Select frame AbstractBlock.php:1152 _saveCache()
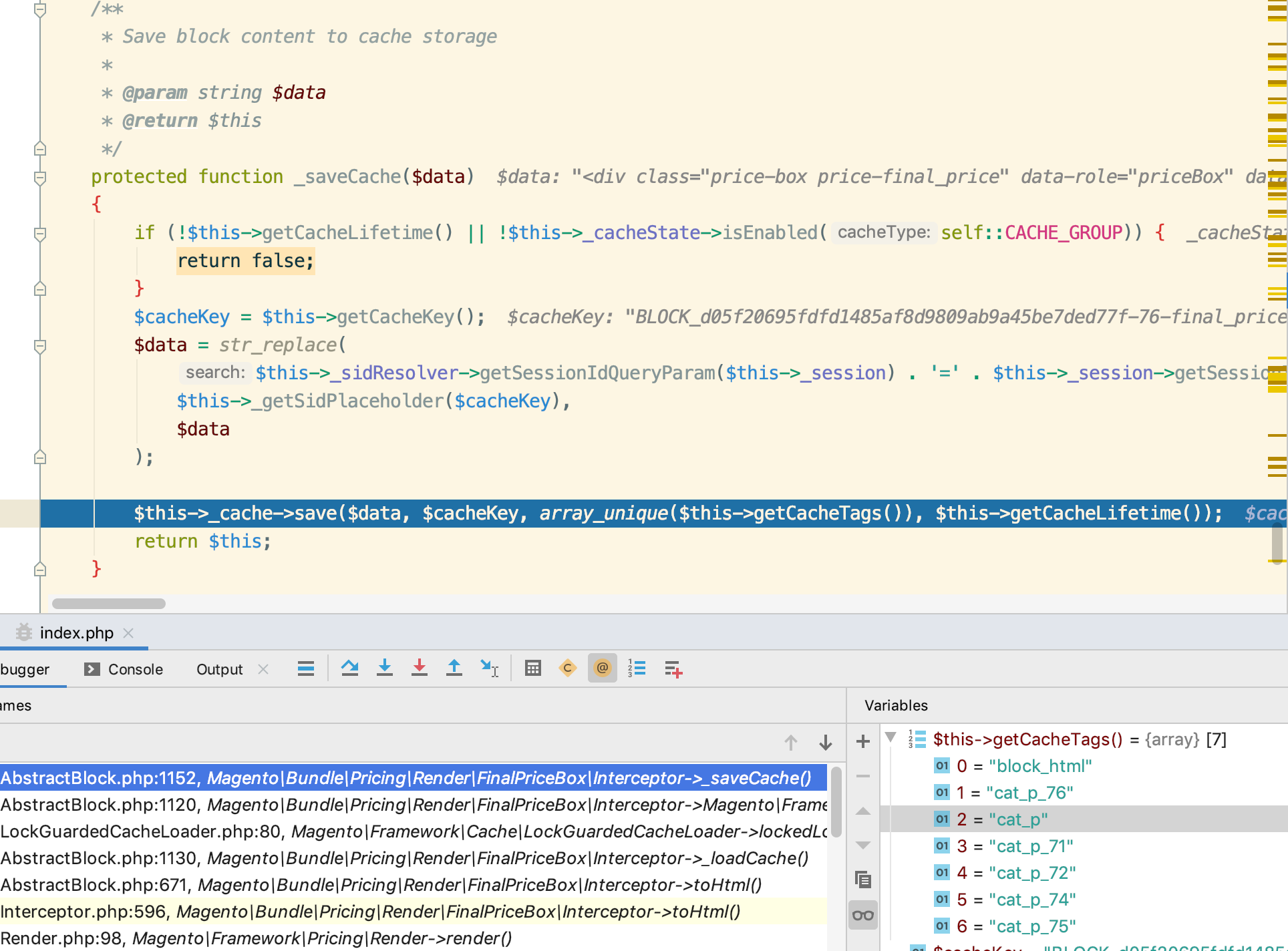Viewport: 1288px width, 951px height. pyautogui.click(x=414, y=778)
